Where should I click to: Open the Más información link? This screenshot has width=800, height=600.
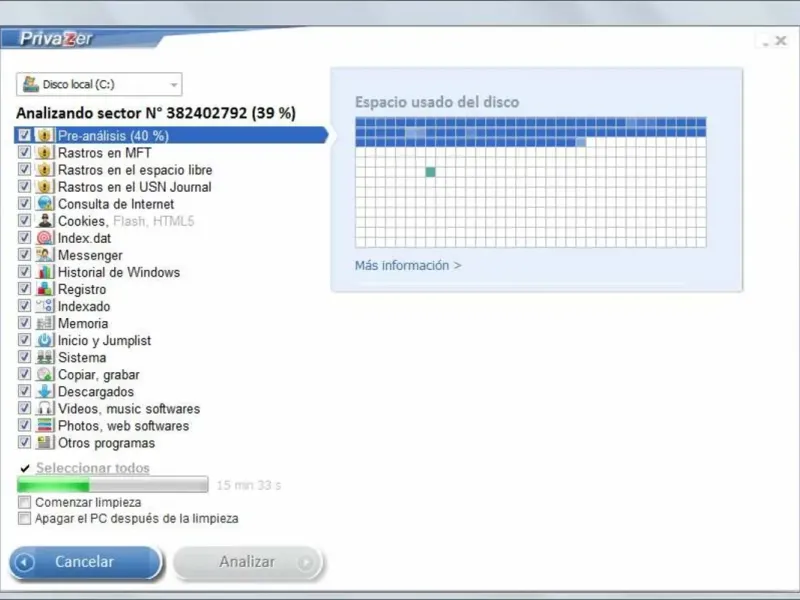tap(408, 265)
